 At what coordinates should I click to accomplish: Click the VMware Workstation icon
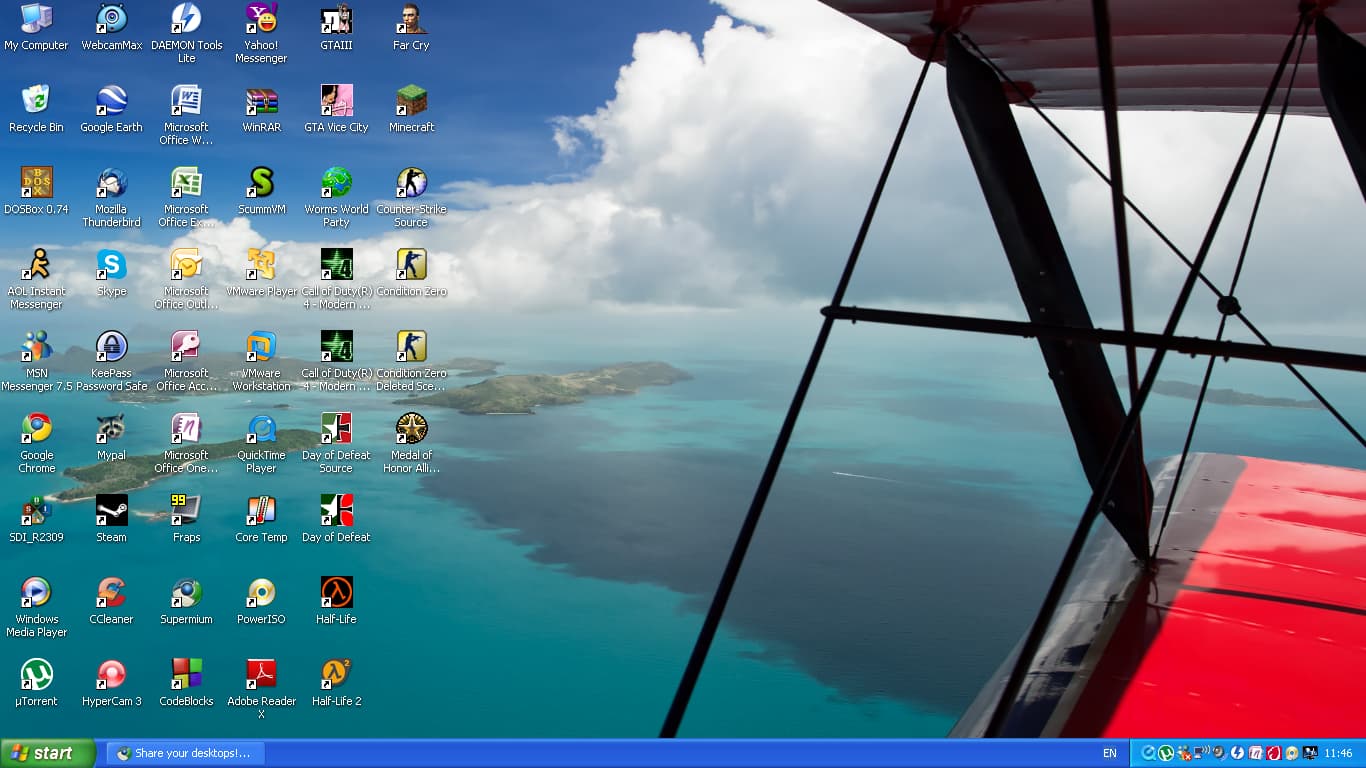[261, 347]
